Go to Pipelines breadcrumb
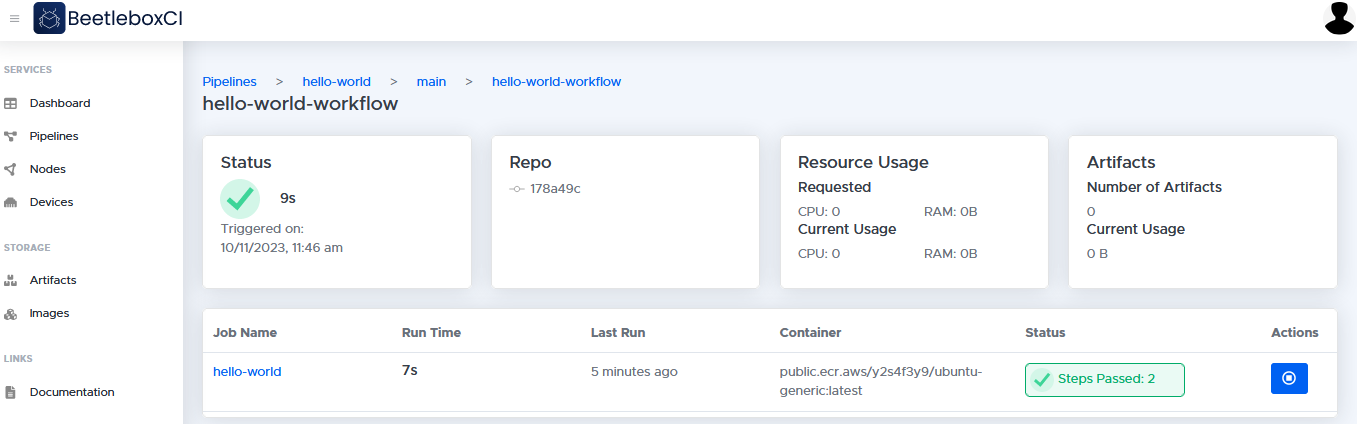Image resolution: width=1359 pixels, height=424 pixels. point(229,81)
